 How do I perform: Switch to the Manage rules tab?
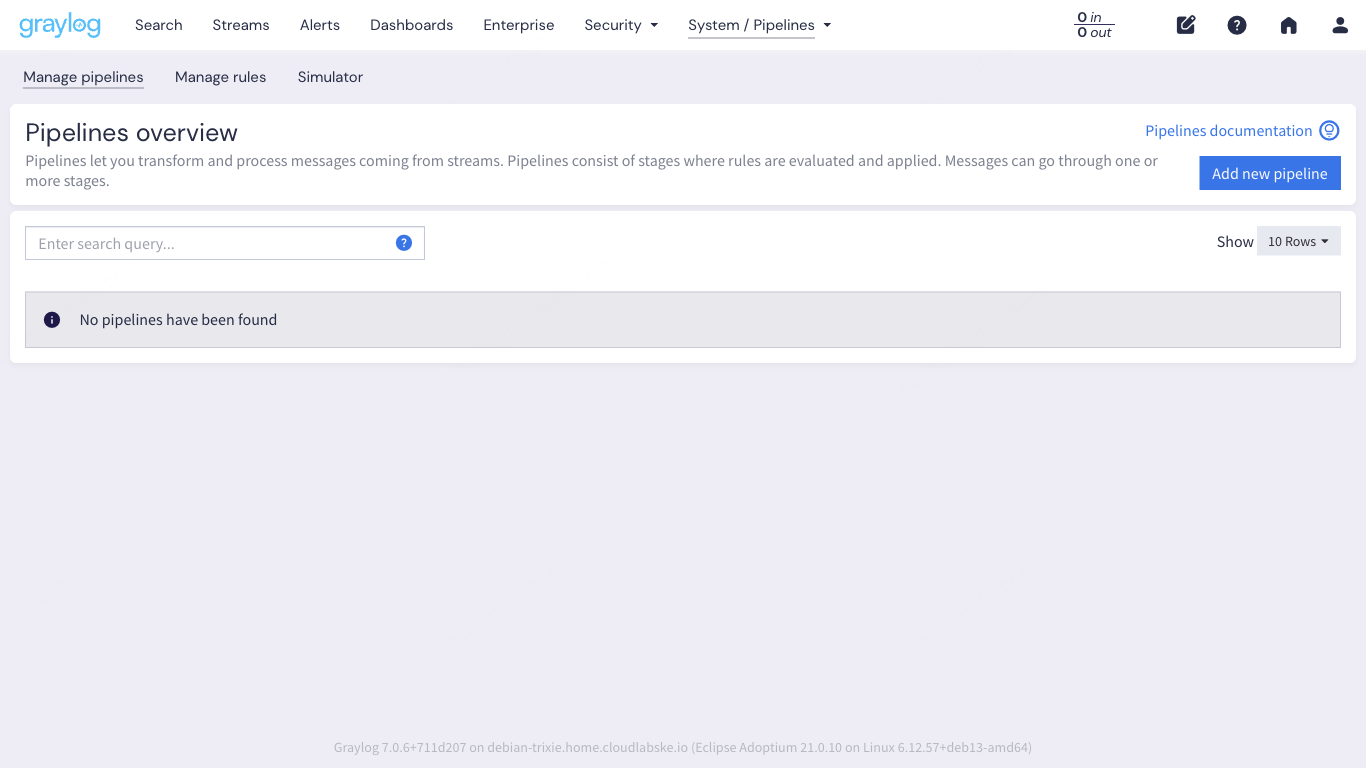pyautogui.click(x=220, y=77)
